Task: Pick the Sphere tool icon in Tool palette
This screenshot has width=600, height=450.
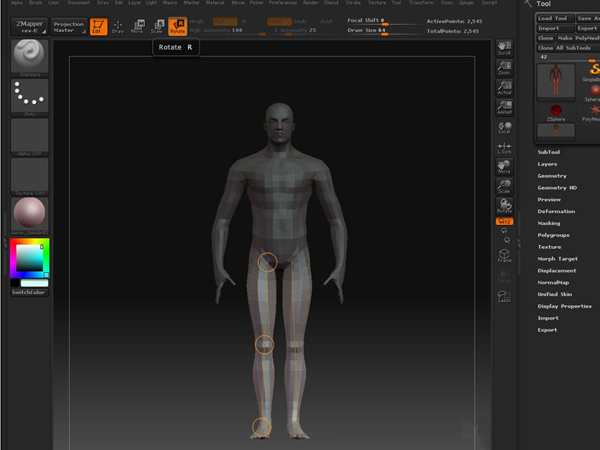Action: 593,93
